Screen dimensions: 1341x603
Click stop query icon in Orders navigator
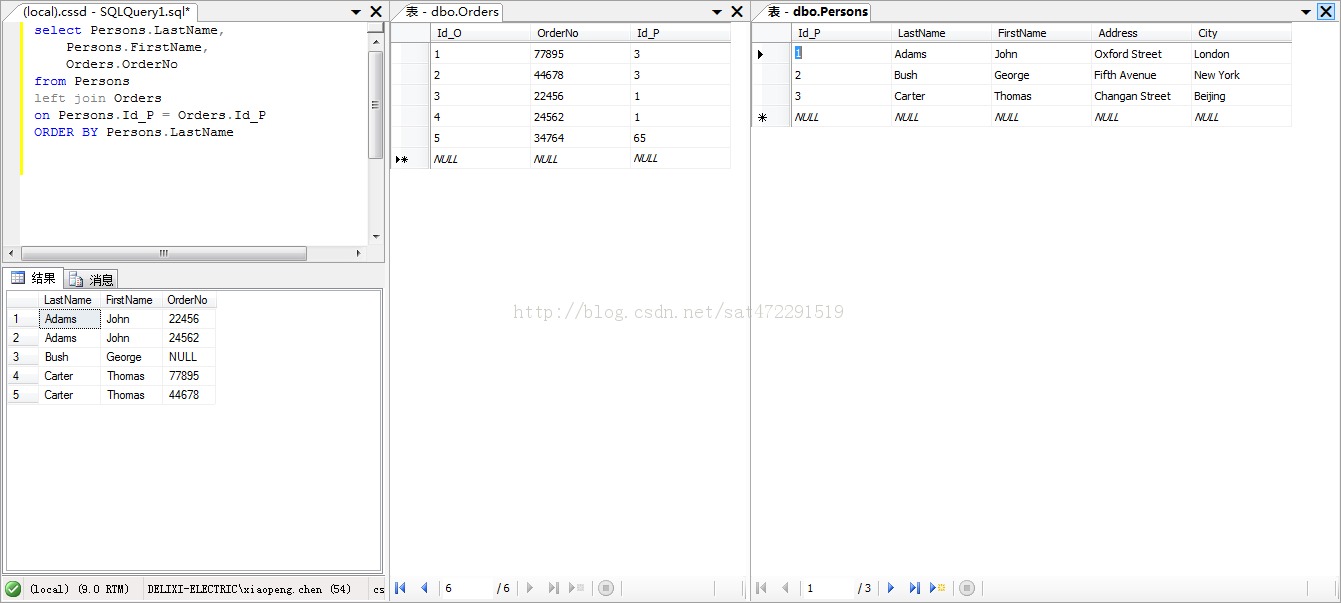coord(605,588)
